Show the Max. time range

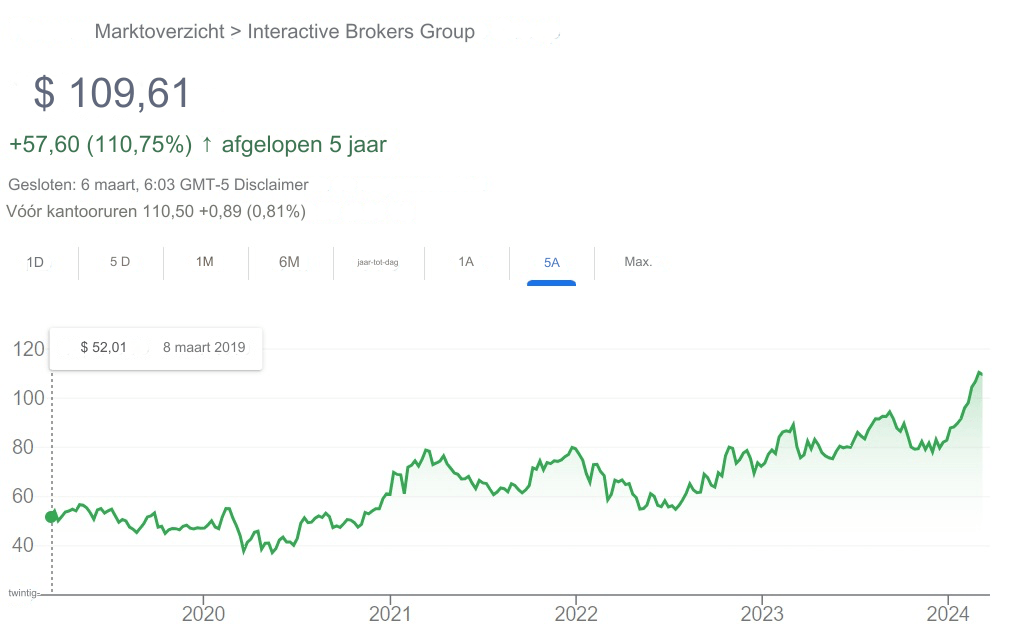[638, 262]
